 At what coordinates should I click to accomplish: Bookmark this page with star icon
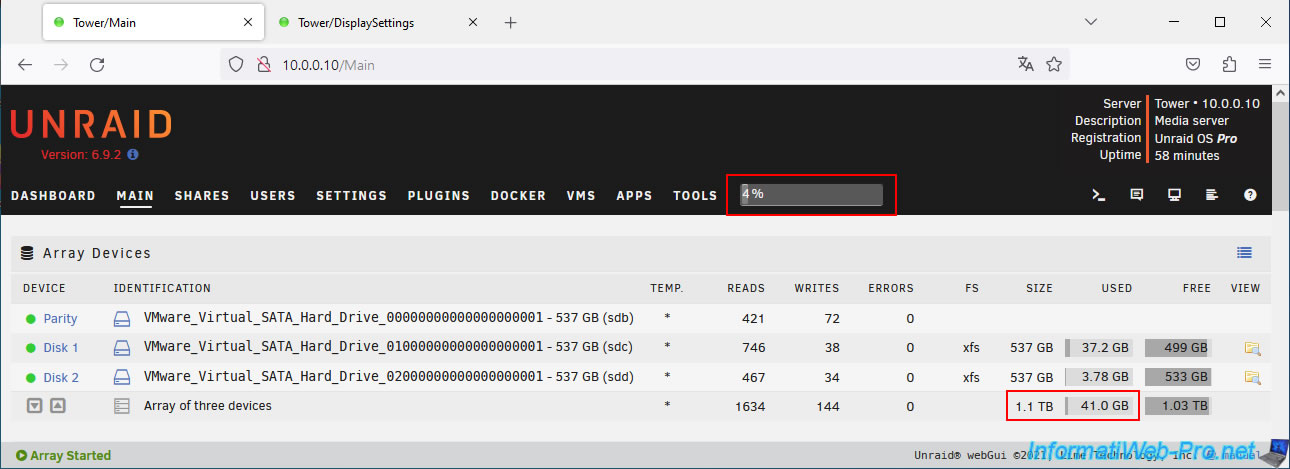tap(1053, 64)
